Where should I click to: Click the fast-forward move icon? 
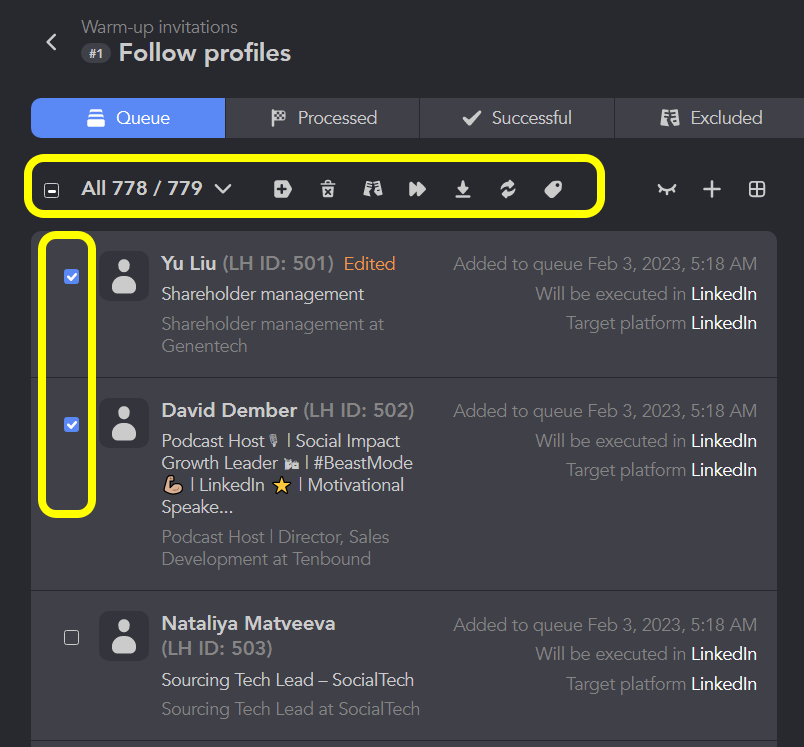click(417, 189)
